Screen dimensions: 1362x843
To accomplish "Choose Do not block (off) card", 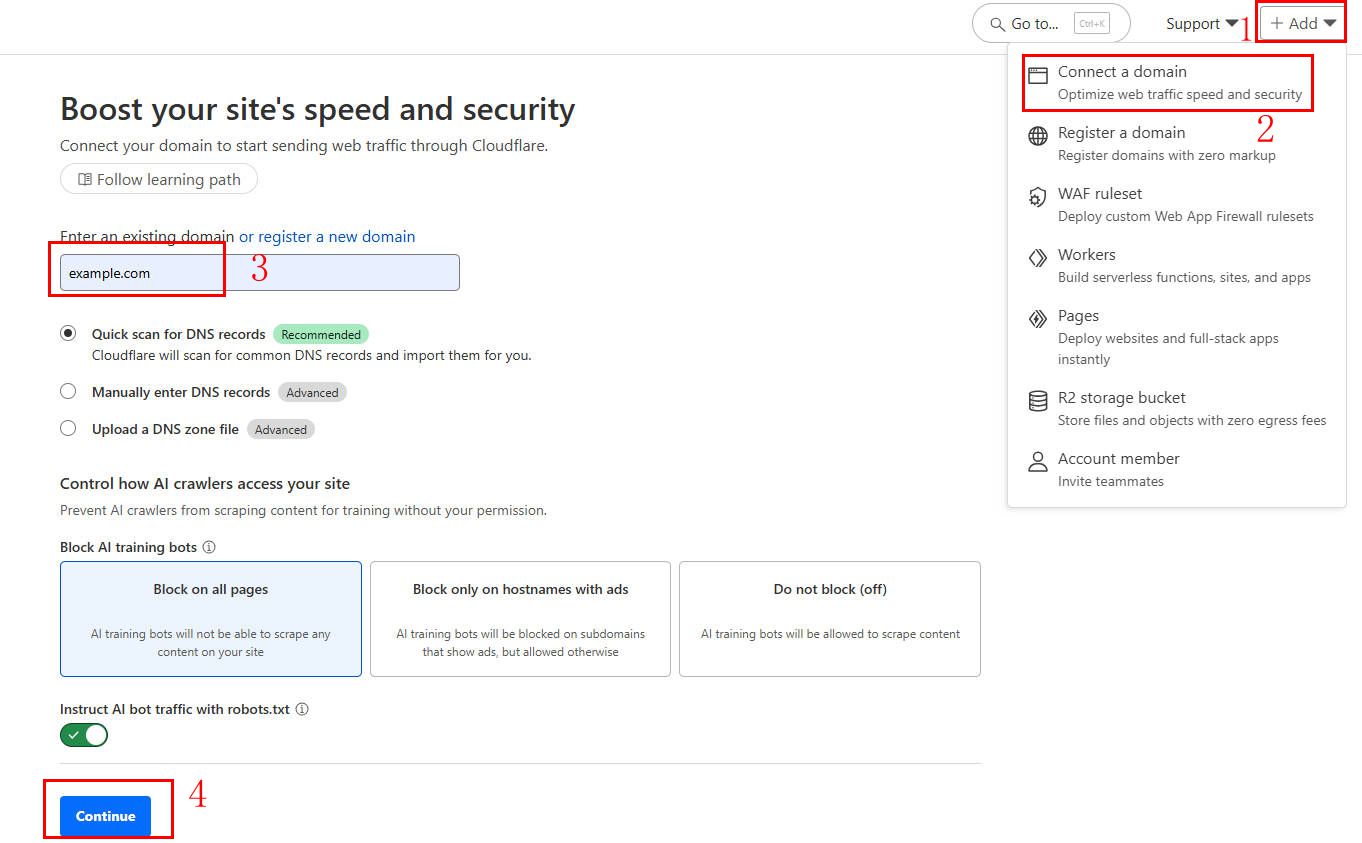I will click(829, 618).
